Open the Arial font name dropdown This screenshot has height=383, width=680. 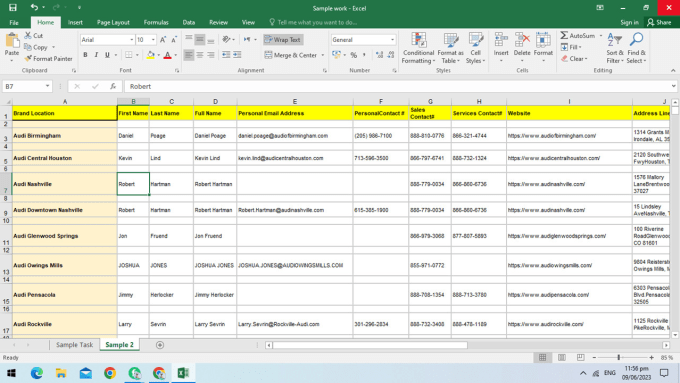[131, 39]
